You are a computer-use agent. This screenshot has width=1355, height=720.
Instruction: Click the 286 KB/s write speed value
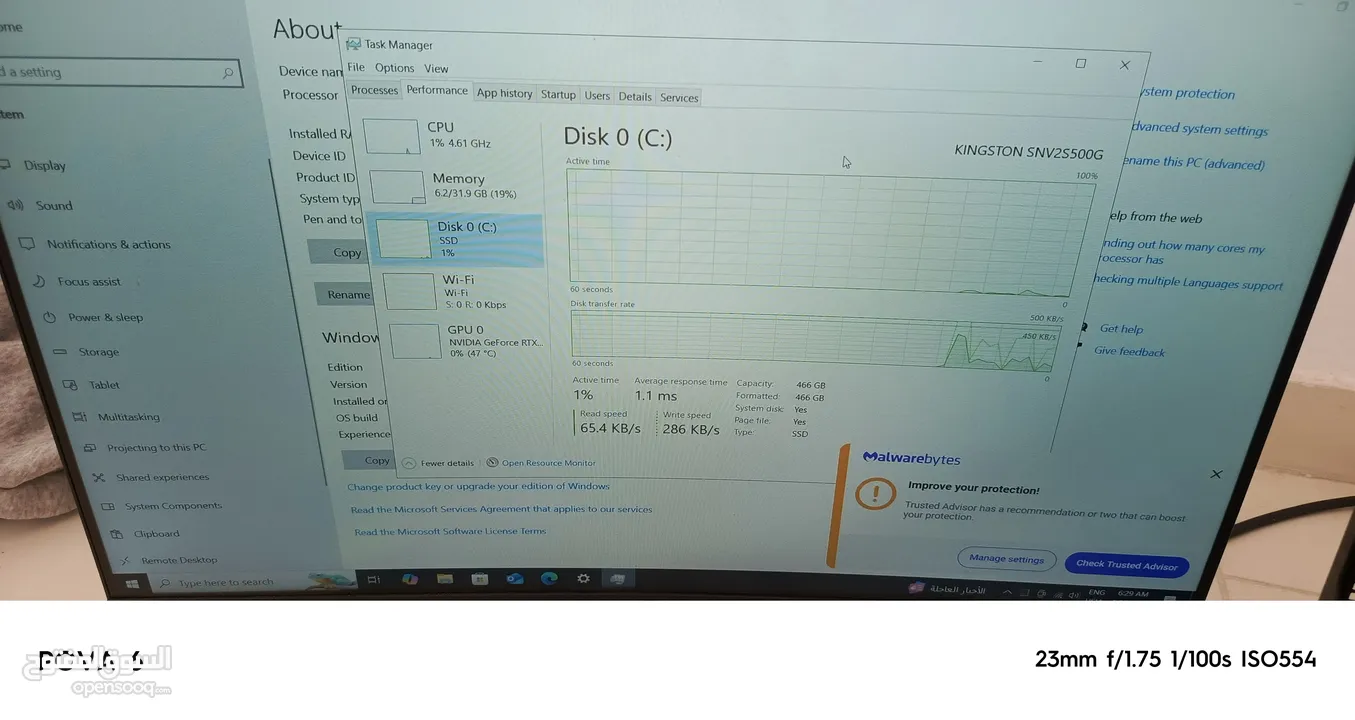coord(691,429)
